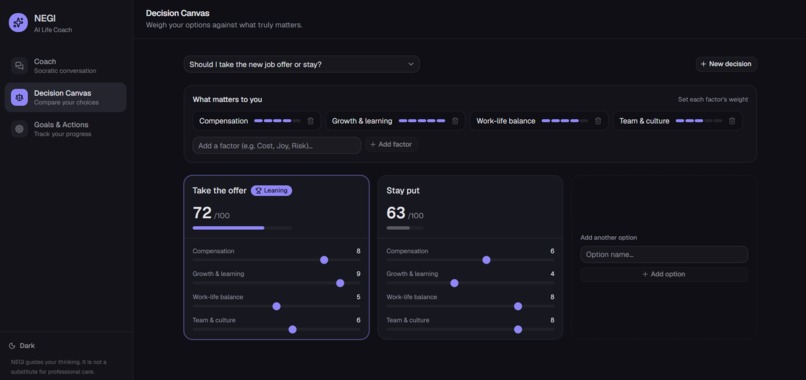This screenshot has width=806, height=380.
Task: Delete the Growth & learning factor with its trash icon
Action: [x=455, y=121]
